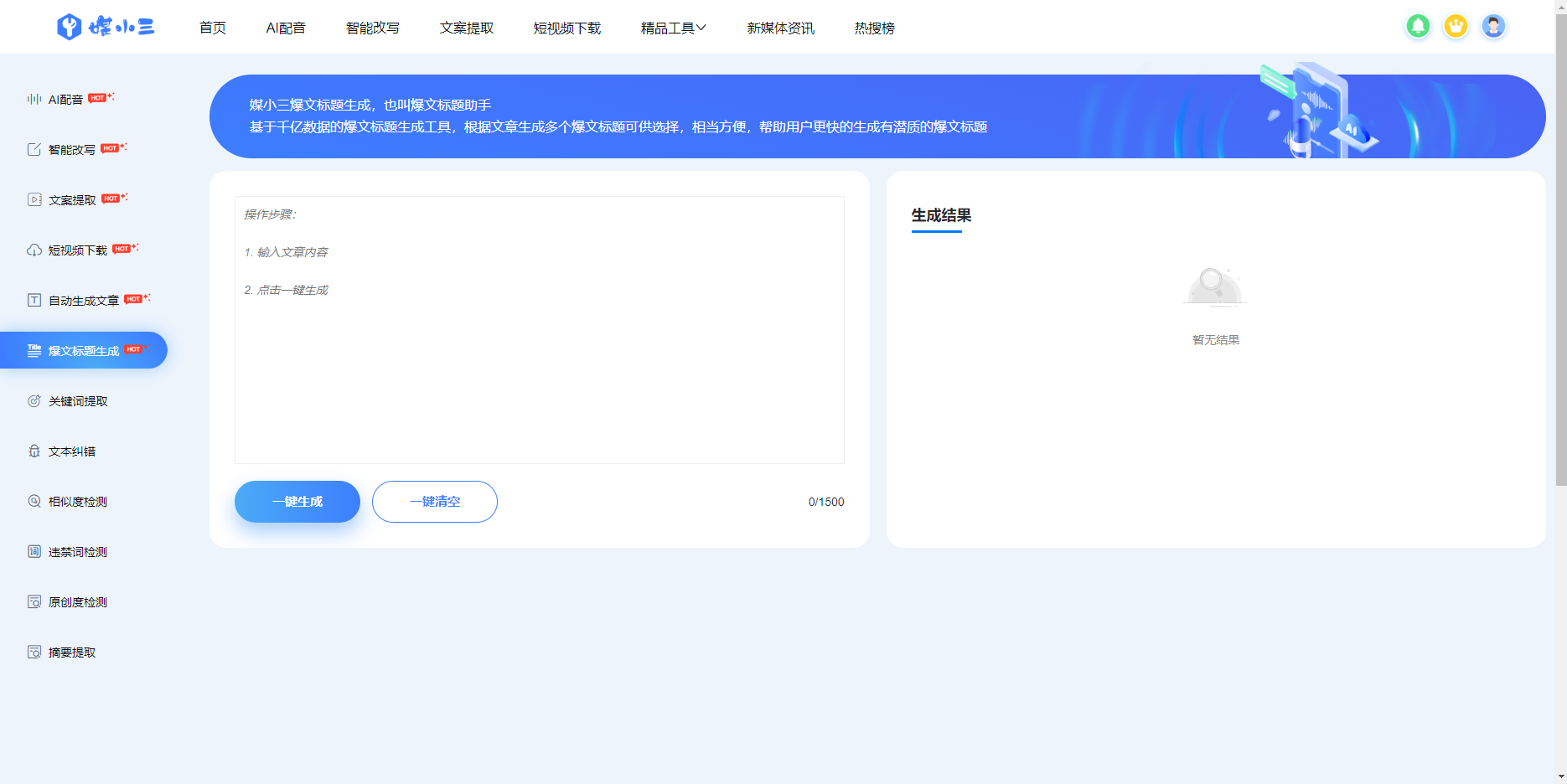The width and height of the screenshot is (1567, 784).
Task: Open the AI配音 sidebar label
Action: pos(65,100)
